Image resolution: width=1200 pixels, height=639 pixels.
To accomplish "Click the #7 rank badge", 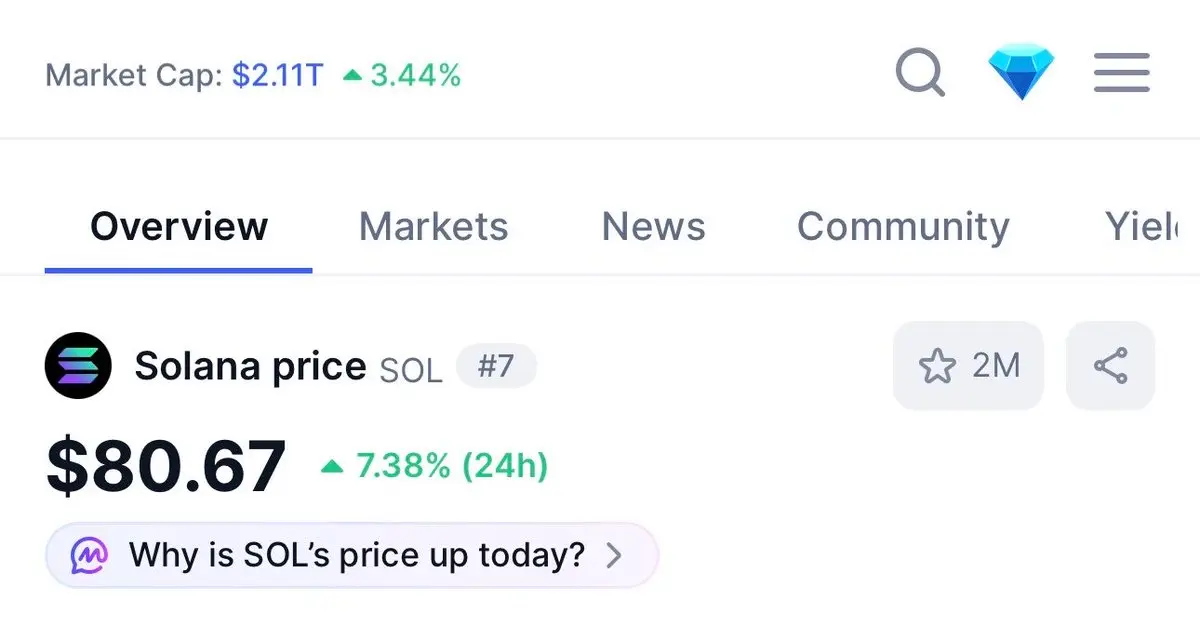I will (496, 366).
